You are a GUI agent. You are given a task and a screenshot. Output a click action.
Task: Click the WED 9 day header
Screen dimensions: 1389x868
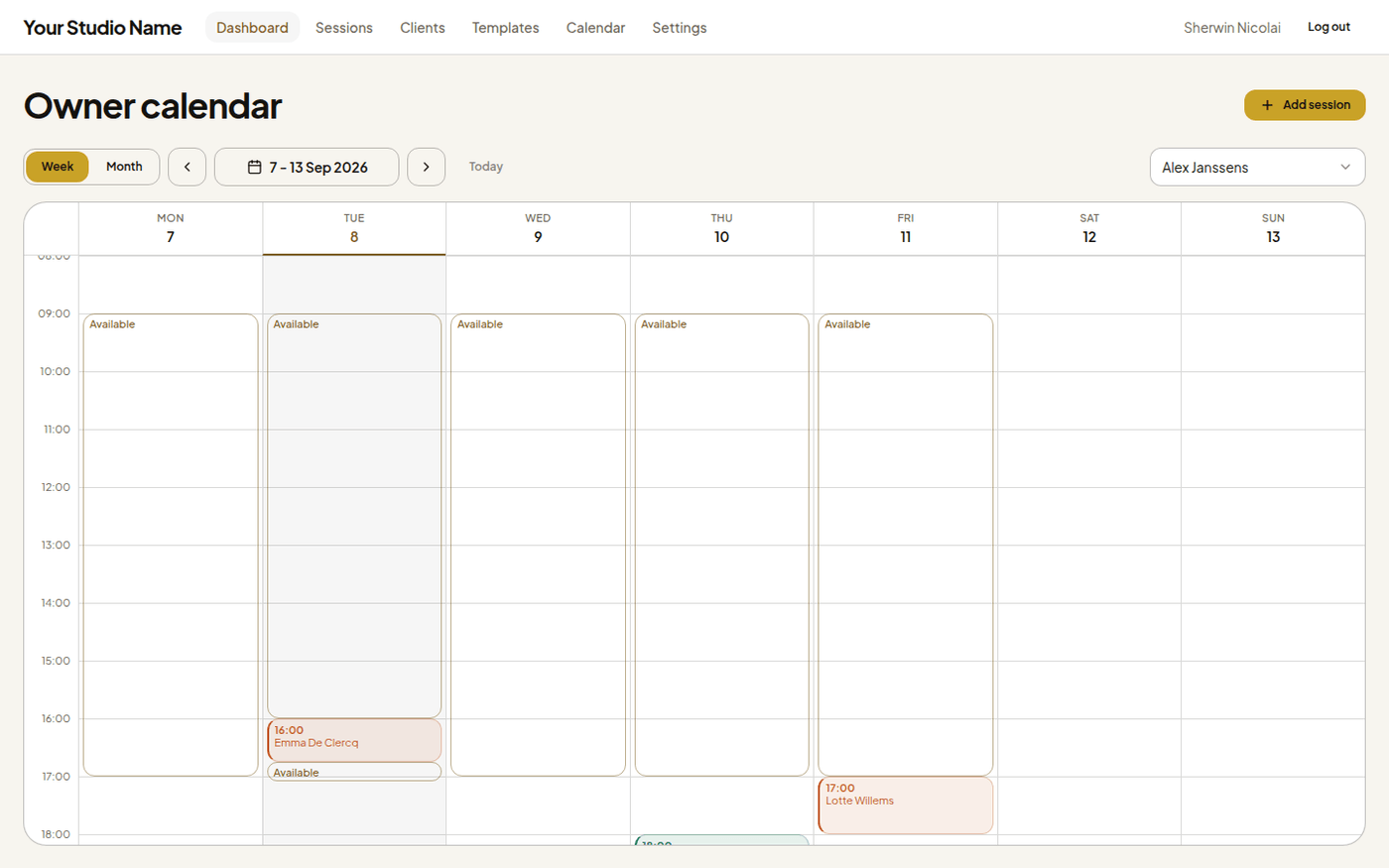(538, 228)
